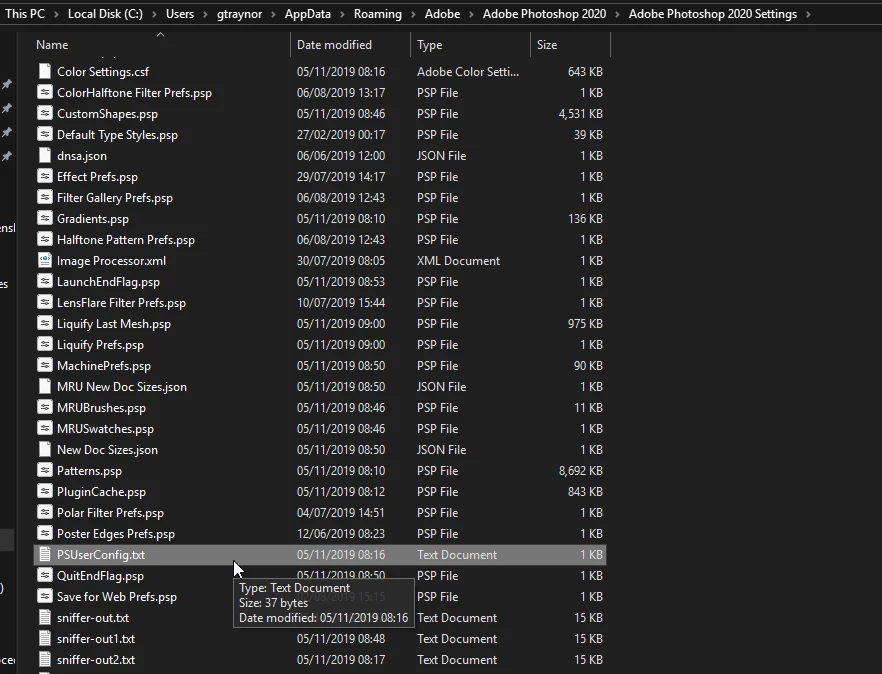882x674 pixels.
Task: Select the sniffer-out2.txt file name
Action: coord(96,659)
